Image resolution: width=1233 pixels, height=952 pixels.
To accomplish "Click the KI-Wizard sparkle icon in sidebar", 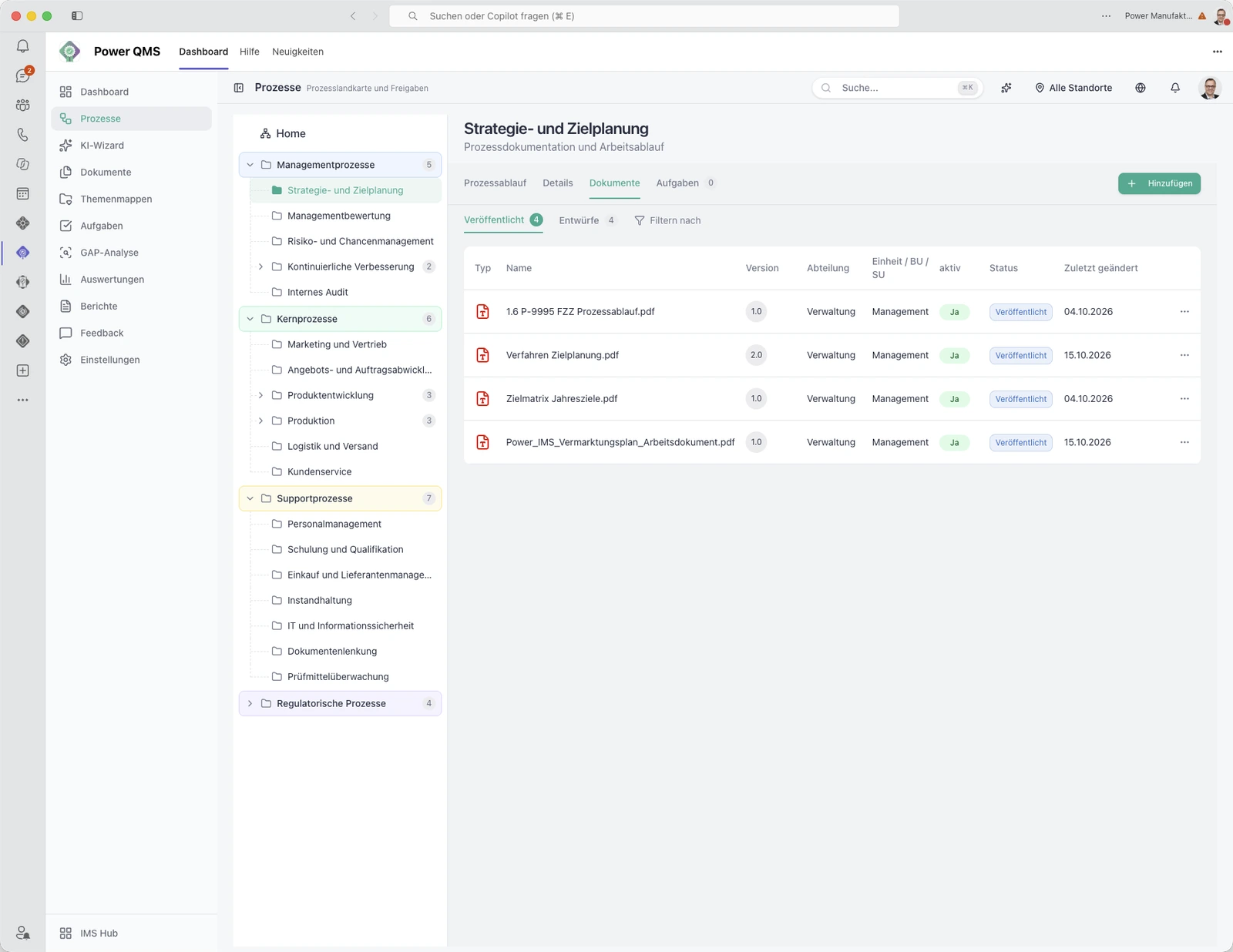I will coord(66,146).
